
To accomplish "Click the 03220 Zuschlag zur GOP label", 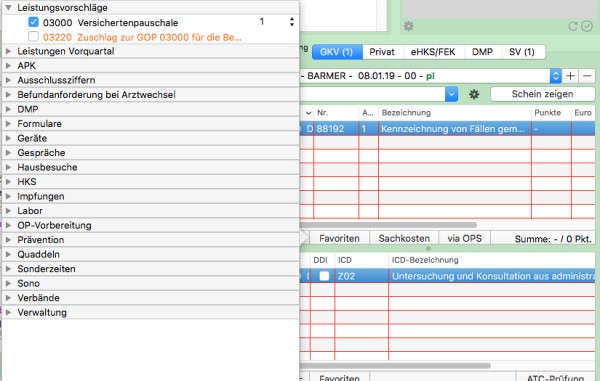I will tap(142, 37).
